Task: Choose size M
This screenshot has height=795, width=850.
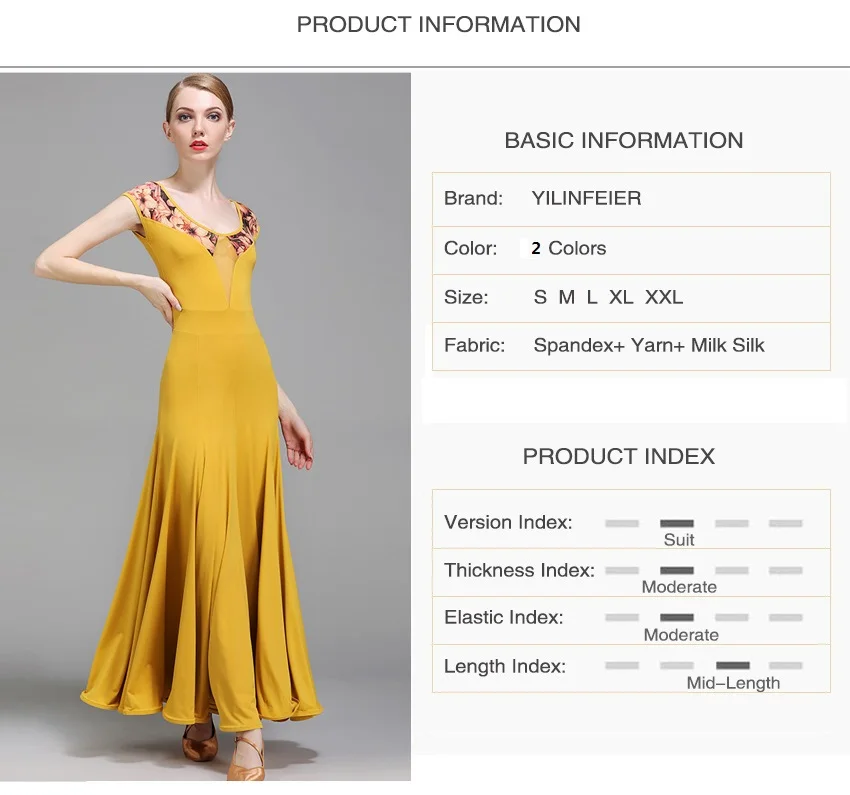Action: coord(566,297)
